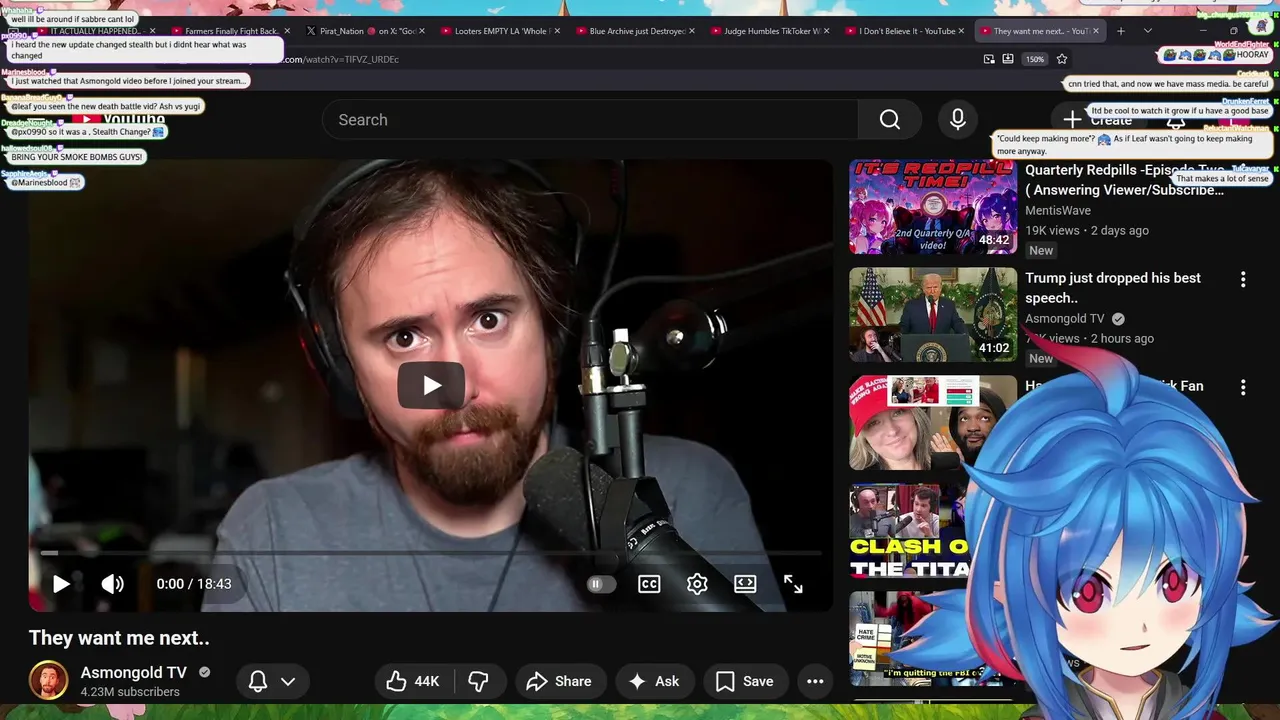Open the tab search dropdown arrow
The width and height of the screenshot is (1280, 720).
[x=1147, y=31]
